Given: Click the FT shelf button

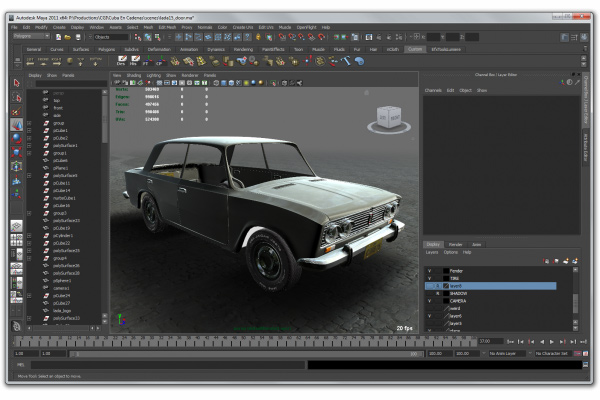Looking at the screenshot, I should pyautogui.click(x=147, y=60).
